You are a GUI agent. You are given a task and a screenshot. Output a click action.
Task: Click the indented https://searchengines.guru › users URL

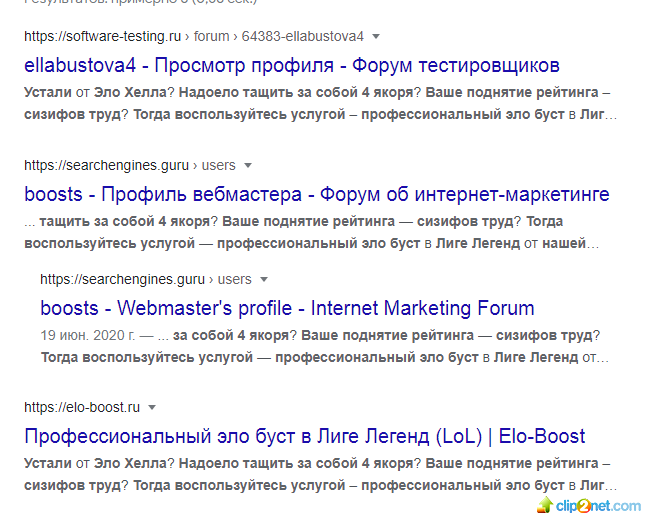tap(146, 279)
